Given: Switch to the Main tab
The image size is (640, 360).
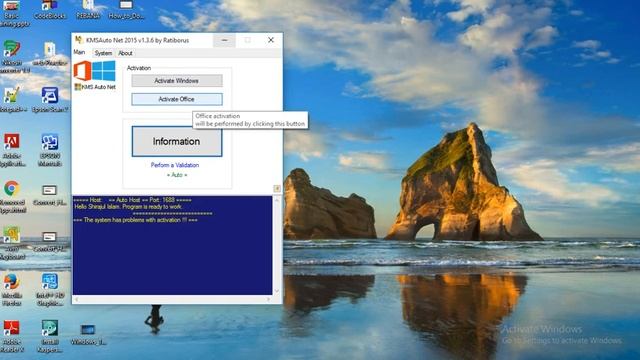Looking at the screenshot, I should 79,53.
